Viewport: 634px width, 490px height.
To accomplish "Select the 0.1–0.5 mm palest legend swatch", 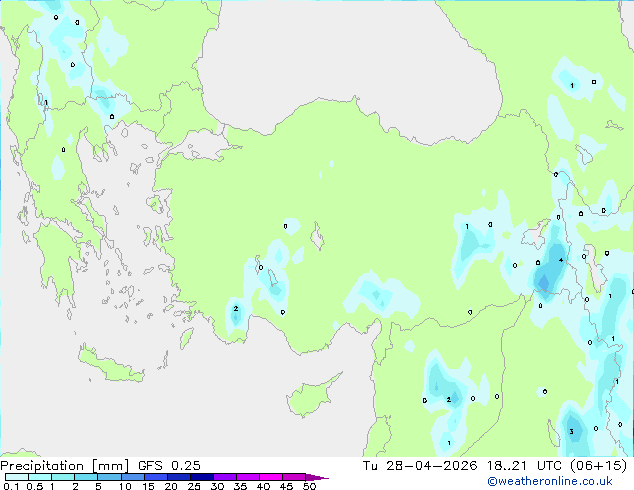I will [17, 477].
